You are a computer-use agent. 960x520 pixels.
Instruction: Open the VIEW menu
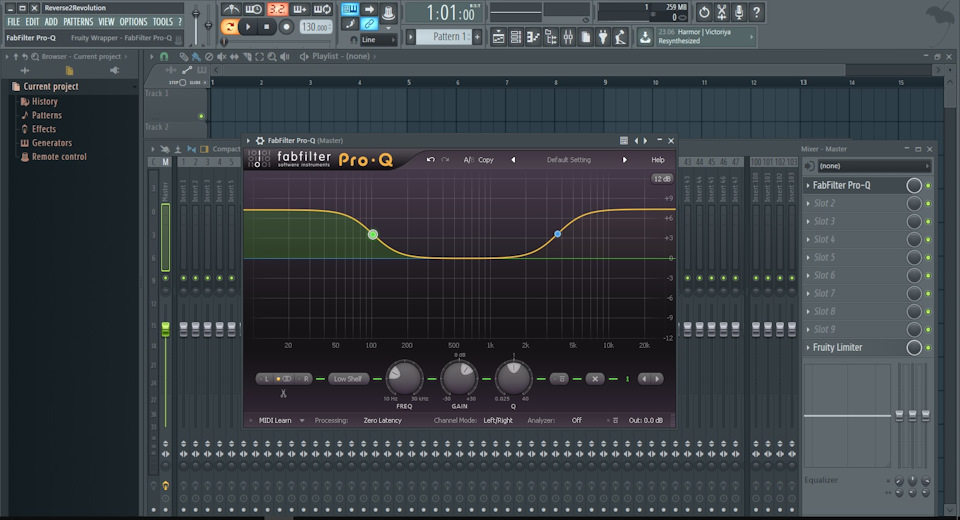pos(106,21)
